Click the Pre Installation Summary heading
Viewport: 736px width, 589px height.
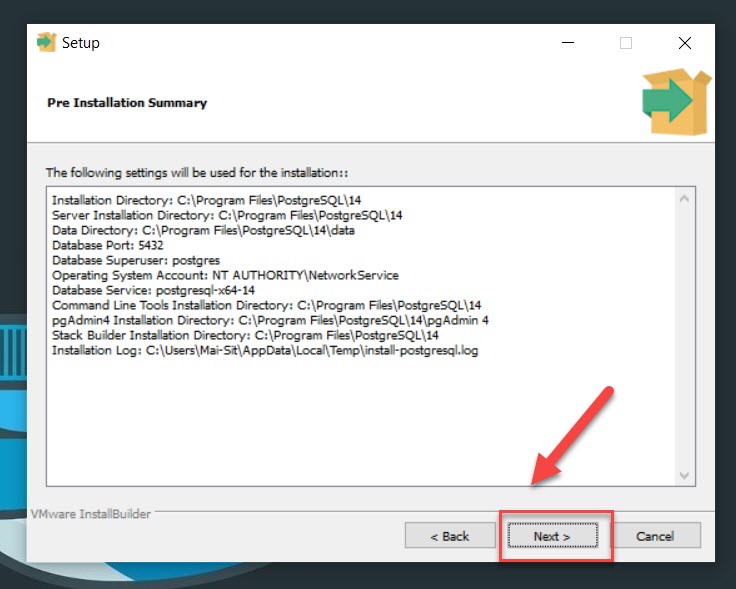[x=127, y=103]
